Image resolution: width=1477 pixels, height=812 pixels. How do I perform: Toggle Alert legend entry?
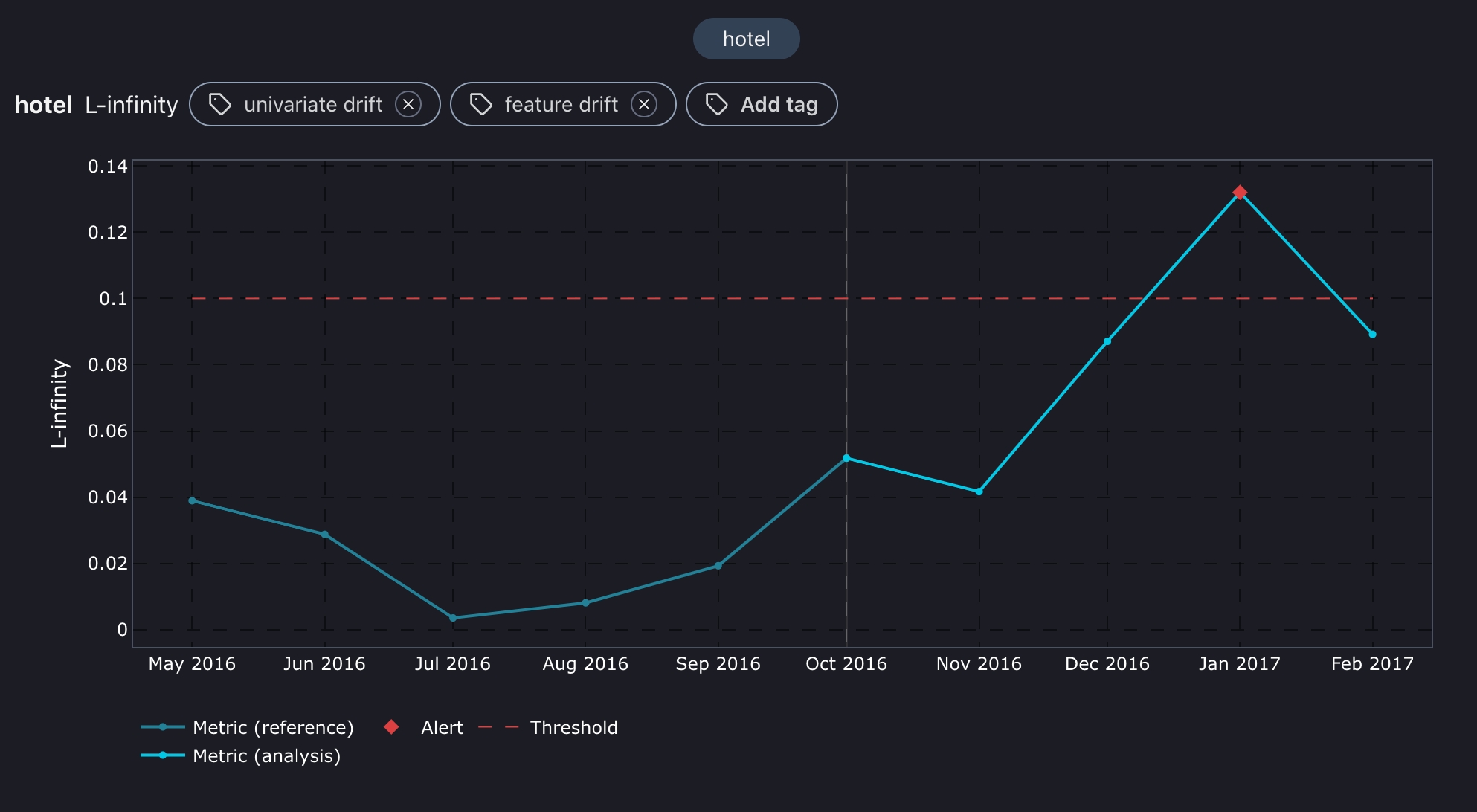[x=441, y=727]
